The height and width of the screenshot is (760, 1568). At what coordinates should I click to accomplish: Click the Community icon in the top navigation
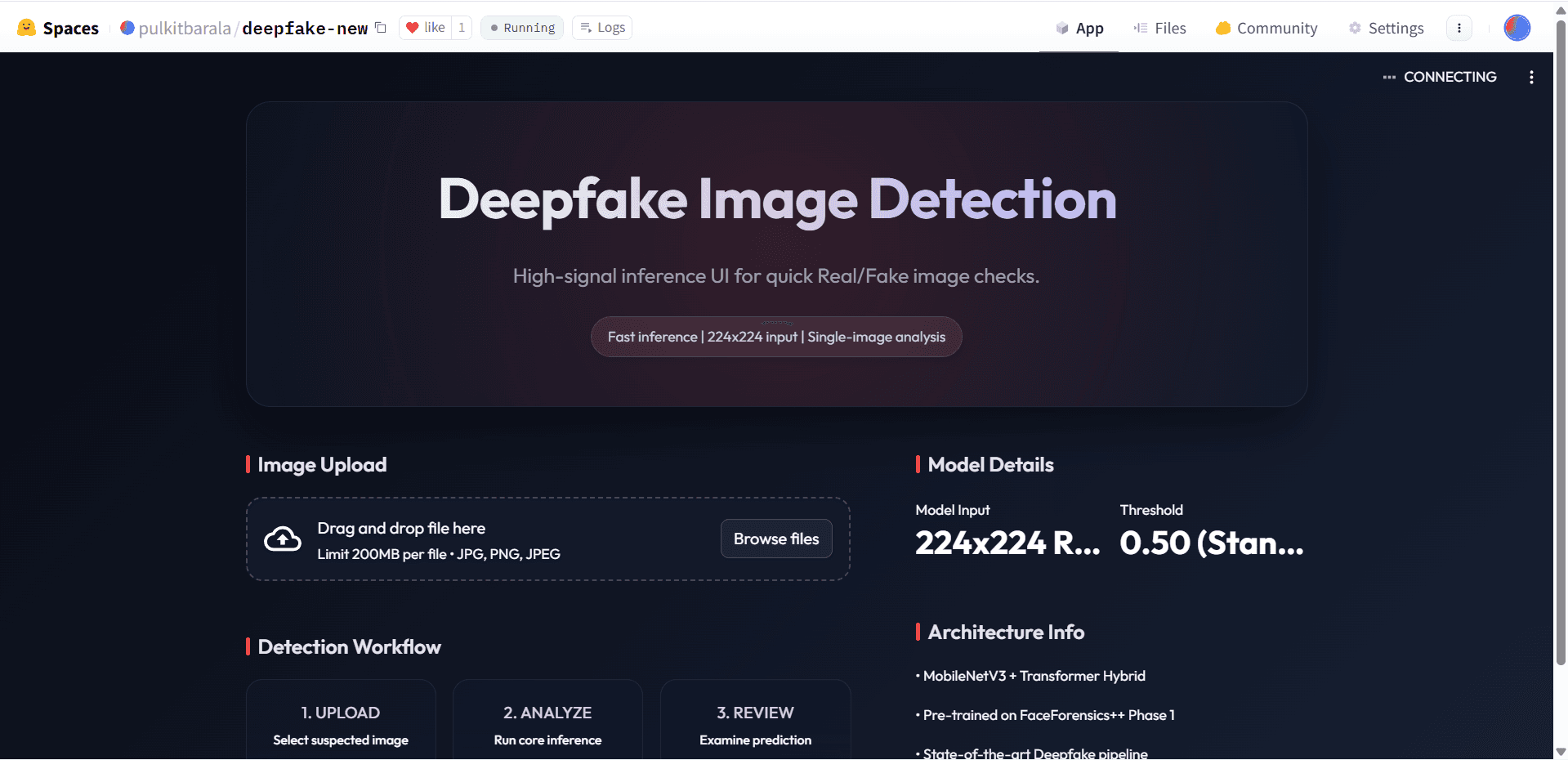(x=1223, y=28)
